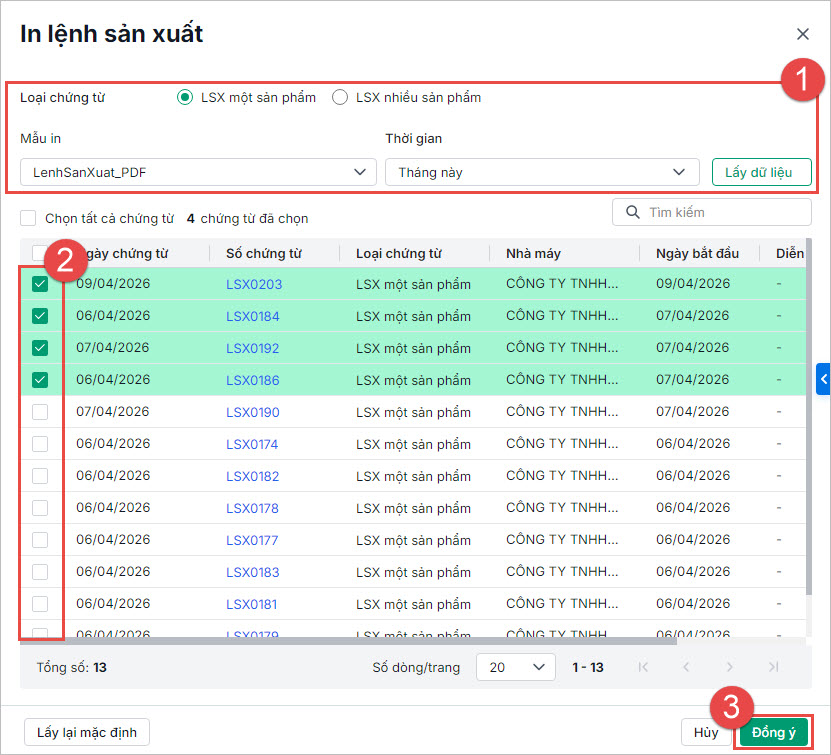Tick the Chọn tất cả chứng từ checkbox
Viewport: 831px width, 755px height.
(28, 218)
